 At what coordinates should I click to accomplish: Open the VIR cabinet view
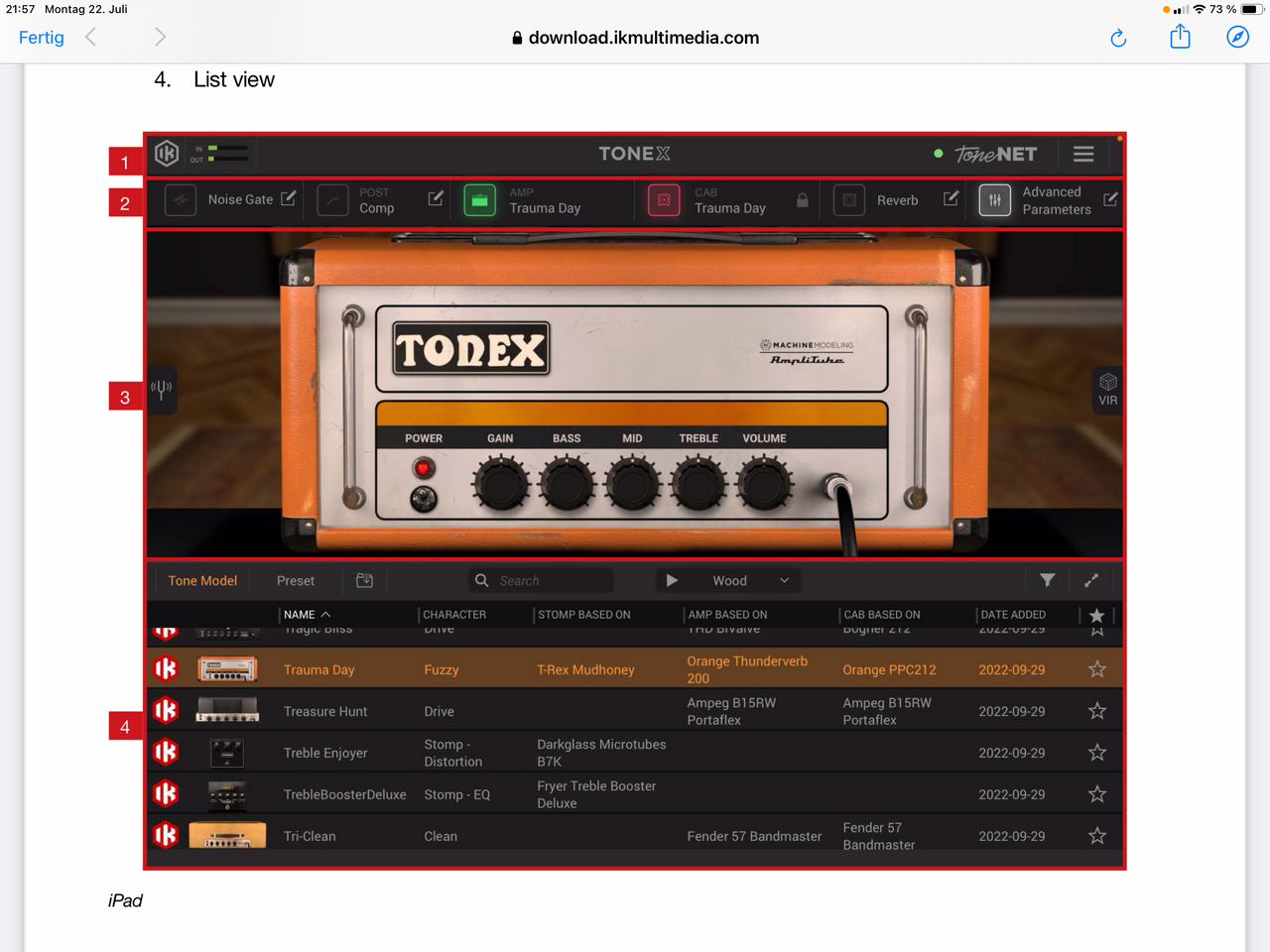(1107, 390)
